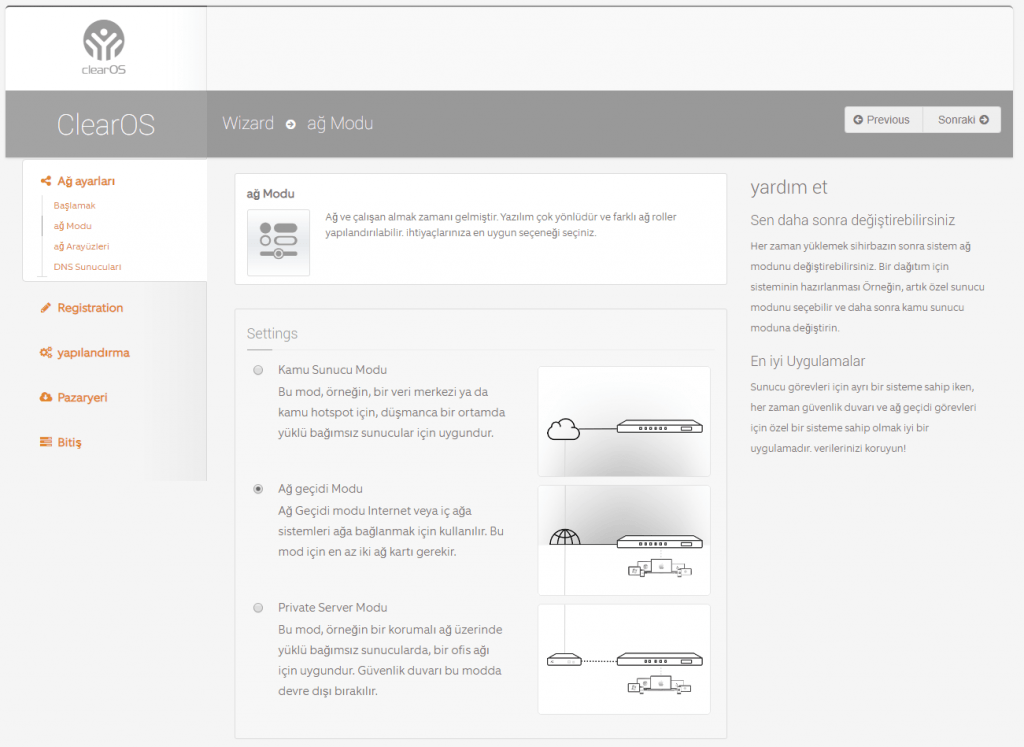Click the arrow icon between Wizard and ağ Modu
Screen dimensions: 1024x747
[x=291, y=124]
